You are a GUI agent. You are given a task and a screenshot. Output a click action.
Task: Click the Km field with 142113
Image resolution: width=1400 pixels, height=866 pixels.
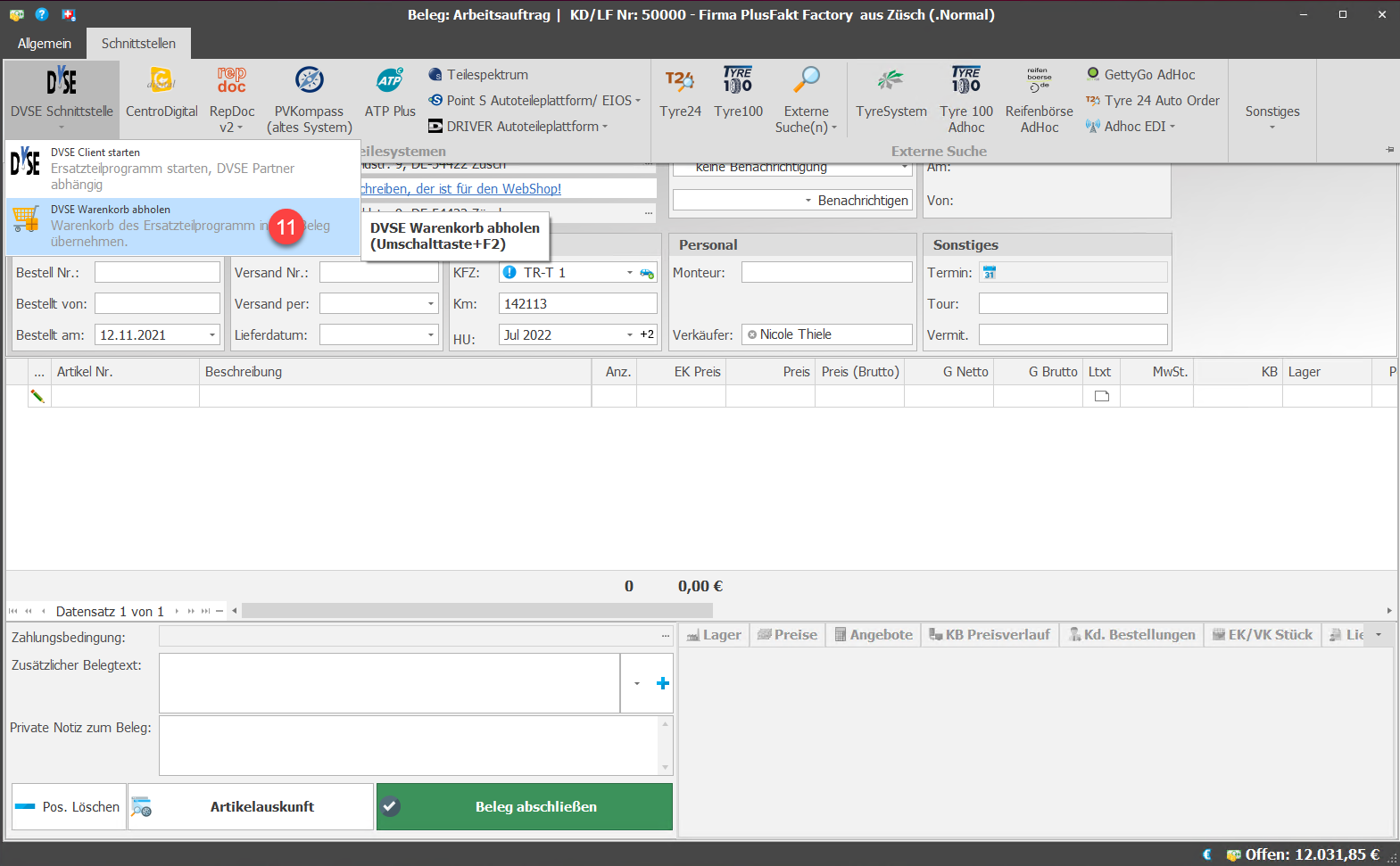(577, 303)
